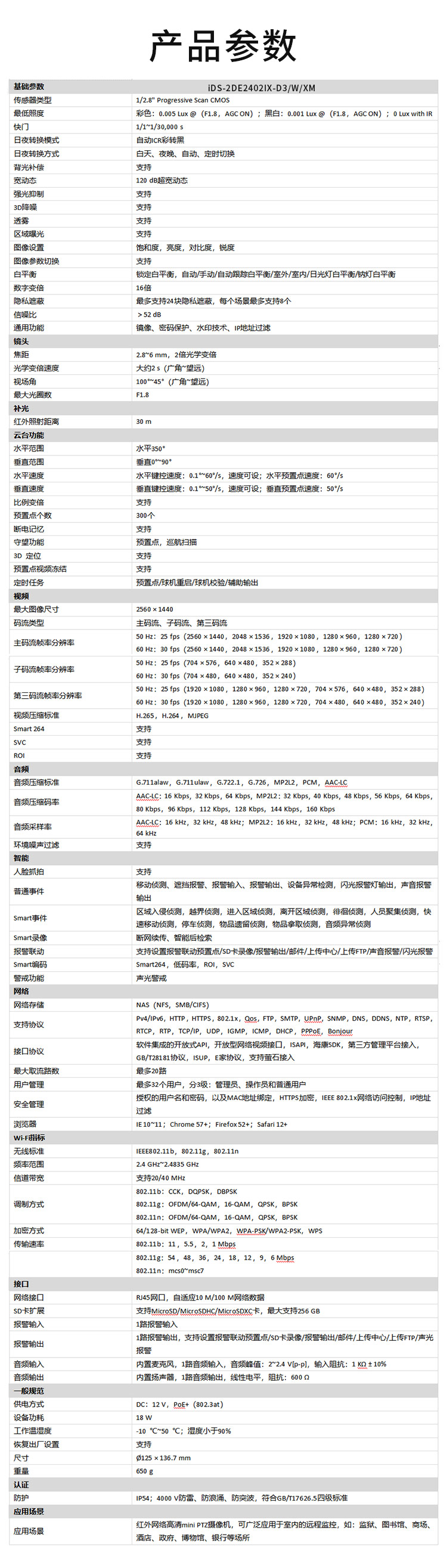Image resolution: width=447 pixels, height=1568 pixels.
Task: Select the 人脸抓拍 row label
Action: pyautogui.click(x=29, y=872)
